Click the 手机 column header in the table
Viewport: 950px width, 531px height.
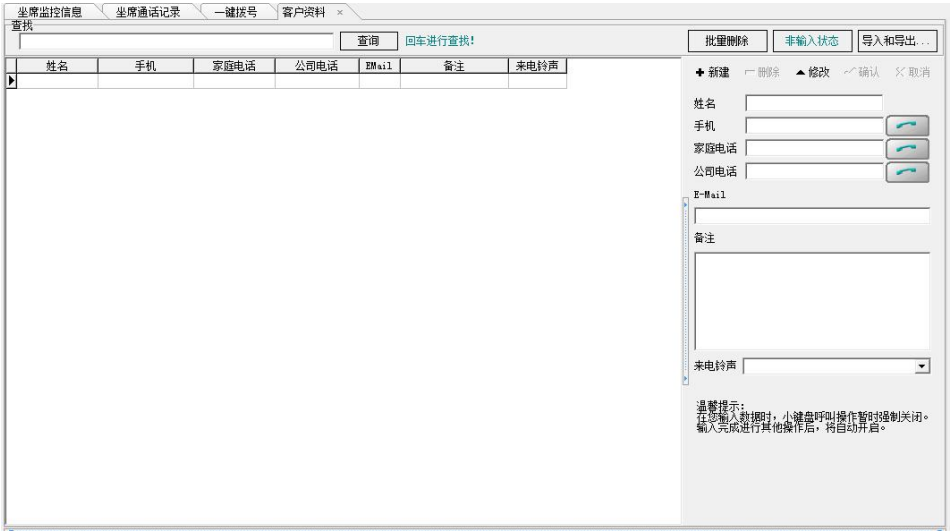point(145,66)
